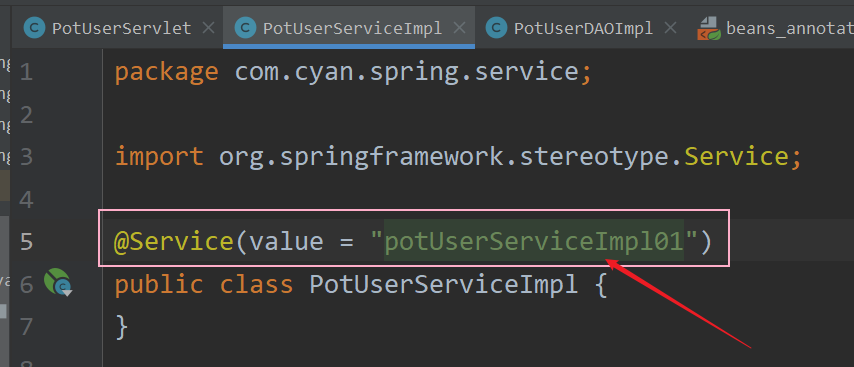The width and height of the screenshot is (854, 367).
Task: Click the Service import on line 3
Action: pyautogui.click(x=736, y=156)
